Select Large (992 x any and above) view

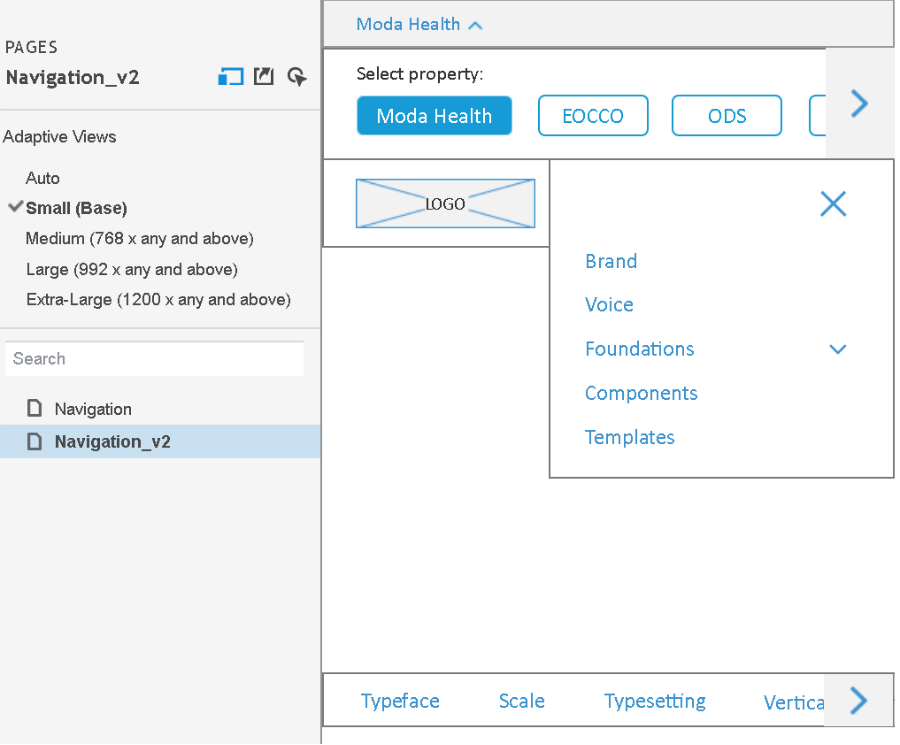pyautogui.click(x=131, y=269)
